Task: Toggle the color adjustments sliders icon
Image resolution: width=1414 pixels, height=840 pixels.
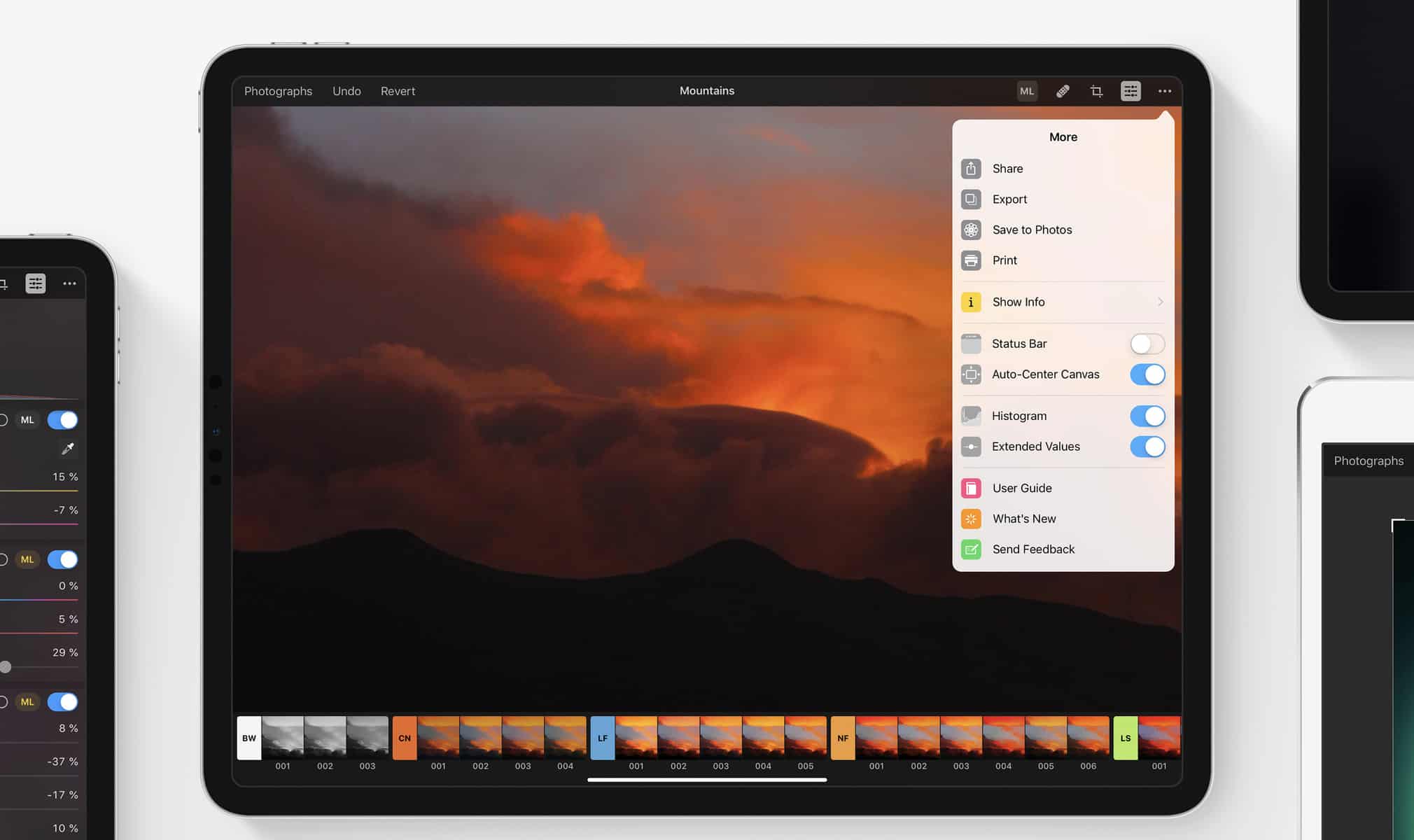Action: click(x=1130, y=91)
